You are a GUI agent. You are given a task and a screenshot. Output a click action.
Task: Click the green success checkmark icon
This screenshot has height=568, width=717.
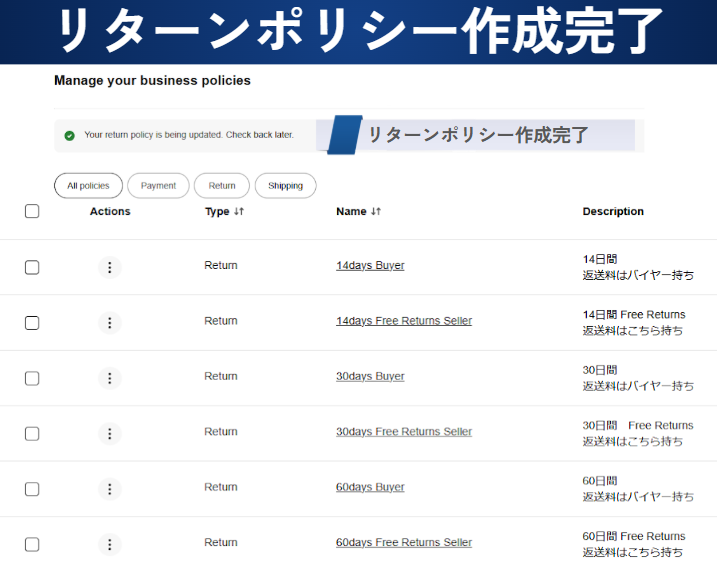coord(69,135)
